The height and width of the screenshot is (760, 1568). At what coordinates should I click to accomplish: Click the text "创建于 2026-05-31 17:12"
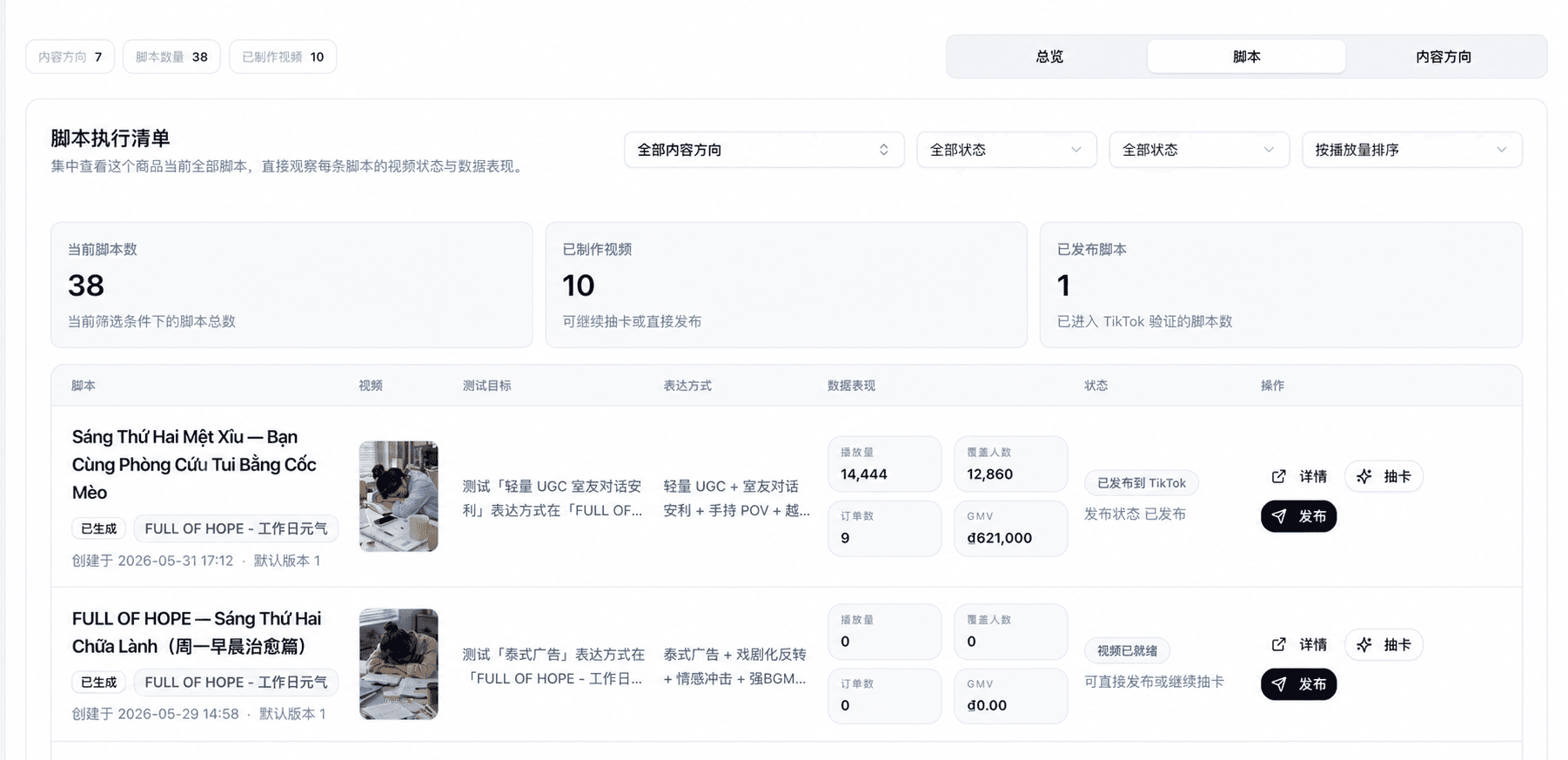[x=152, y=561]
